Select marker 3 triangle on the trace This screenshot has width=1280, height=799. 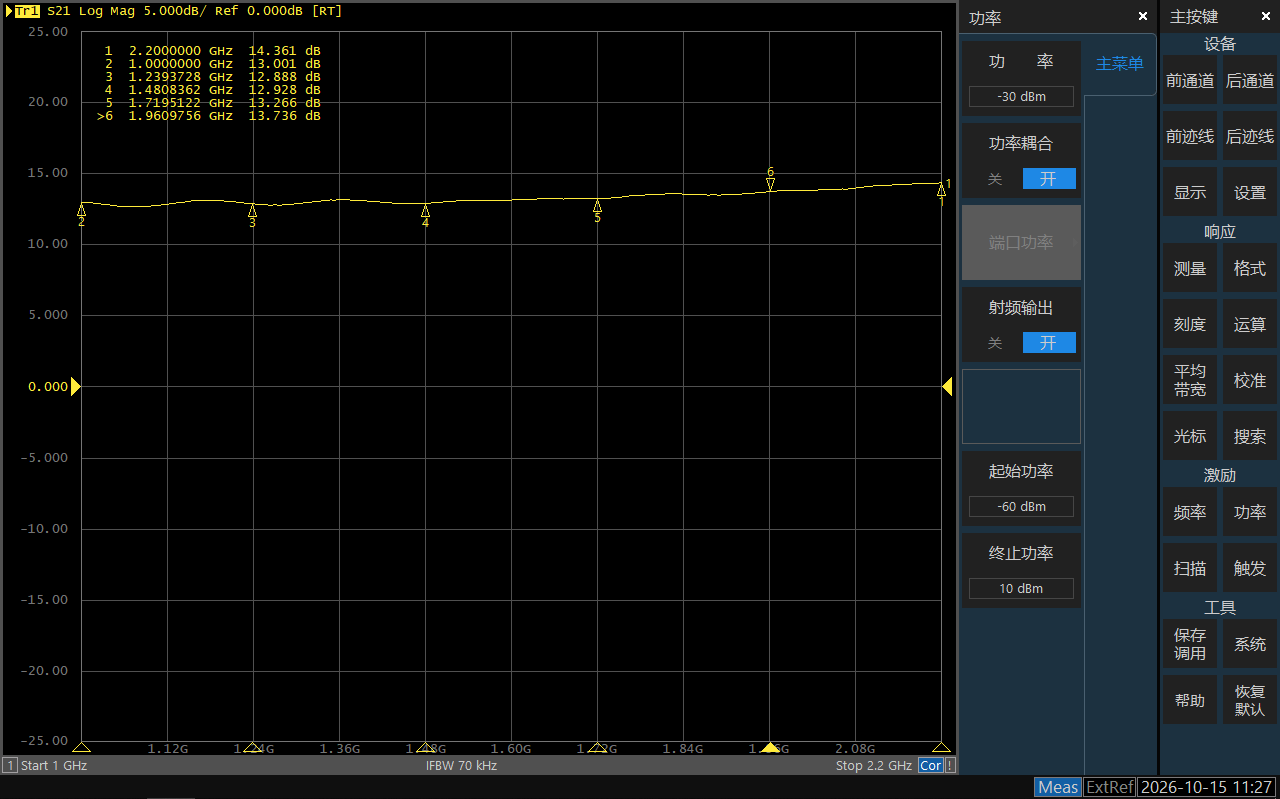point(252,210)
